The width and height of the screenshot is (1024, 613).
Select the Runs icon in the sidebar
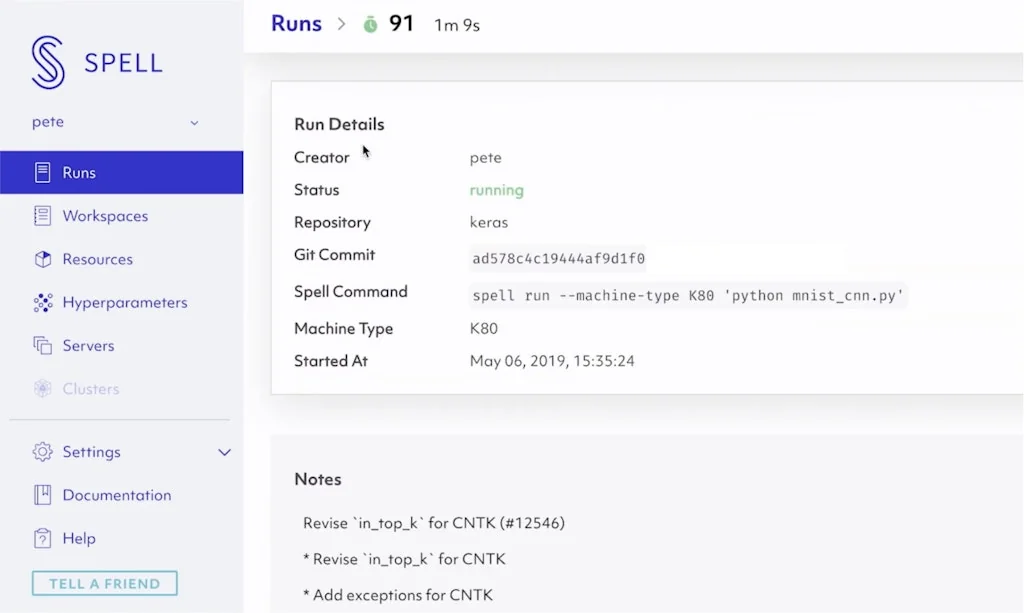point(42,171)
